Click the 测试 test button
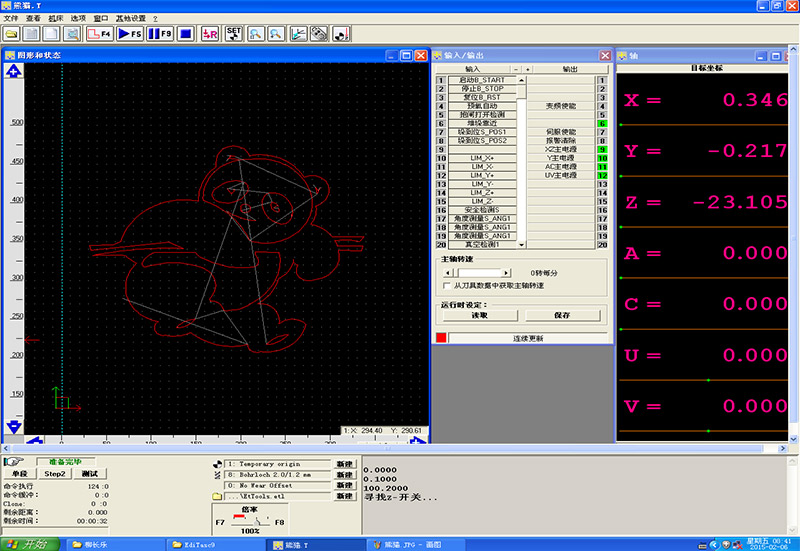 (x=90, y=474)
